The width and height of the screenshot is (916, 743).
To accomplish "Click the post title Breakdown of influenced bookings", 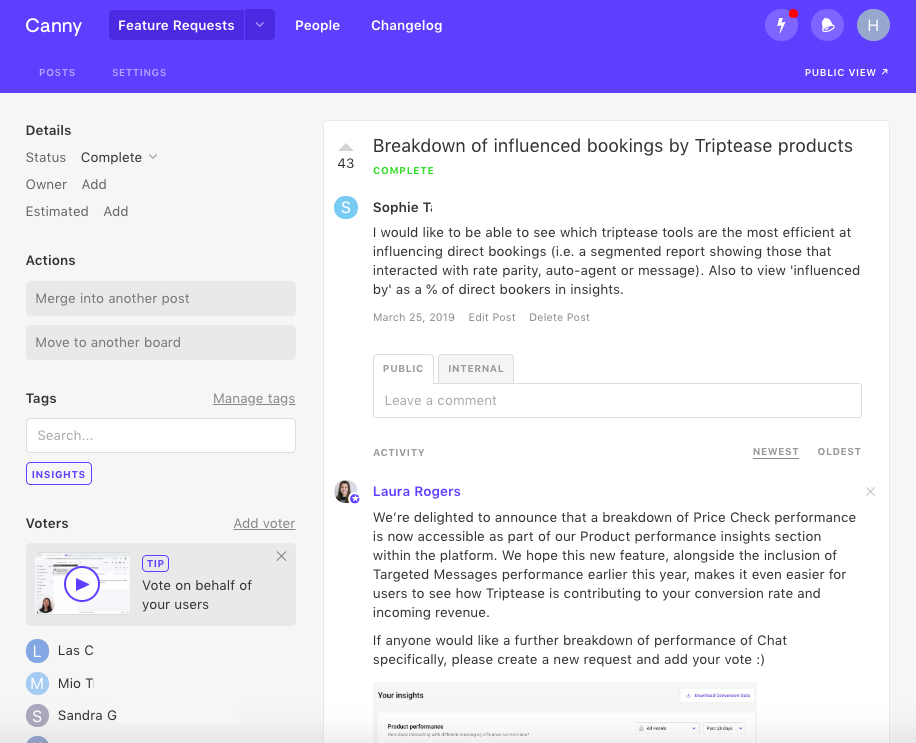I will coord(613,145).
